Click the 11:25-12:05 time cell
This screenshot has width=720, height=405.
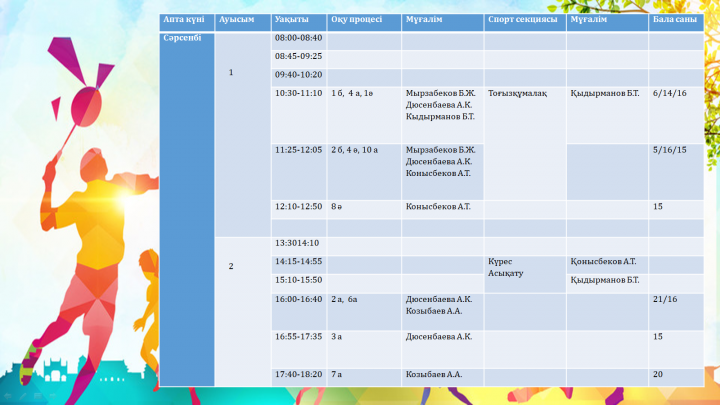(299, 173)
